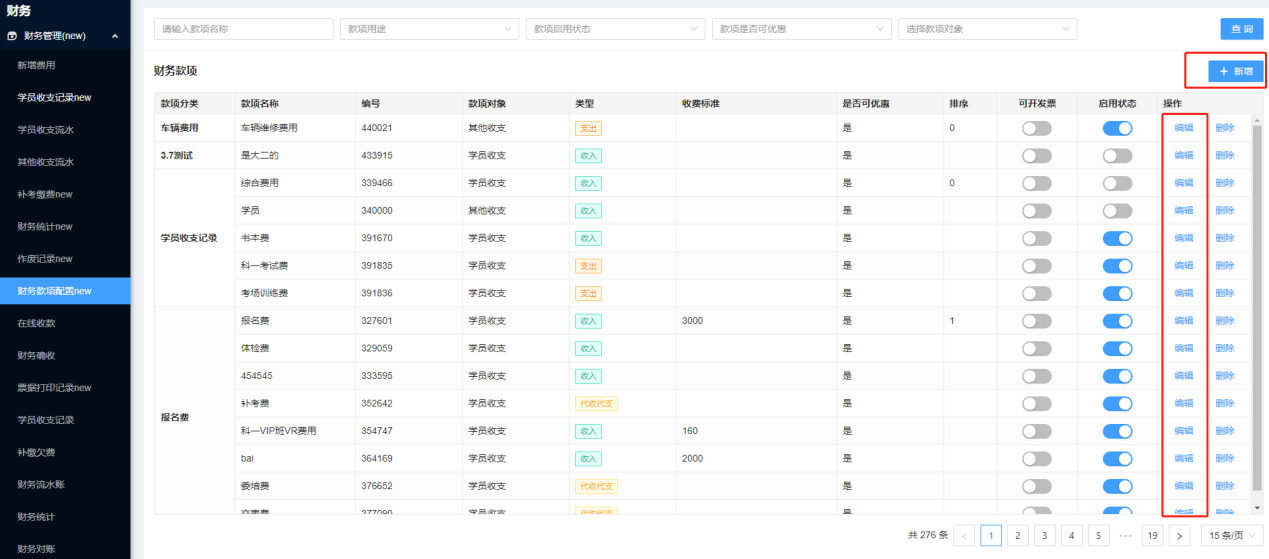Expand the 款项启用状态 dropdown
1269x559 pixels.
pos(615,29)
